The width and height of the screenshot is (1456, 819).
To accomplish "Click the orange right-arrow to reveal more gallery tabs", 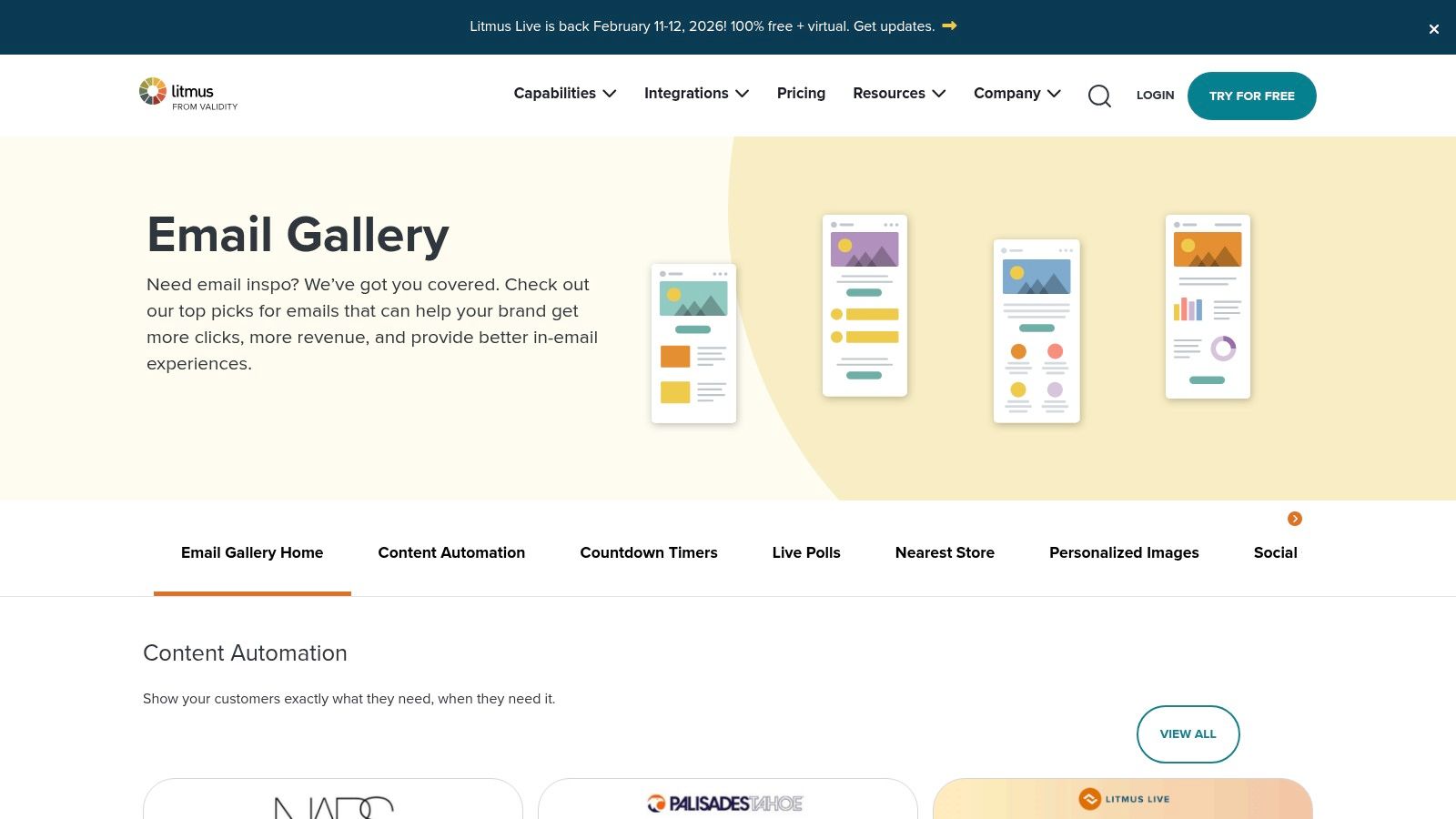I will 1294,518.
